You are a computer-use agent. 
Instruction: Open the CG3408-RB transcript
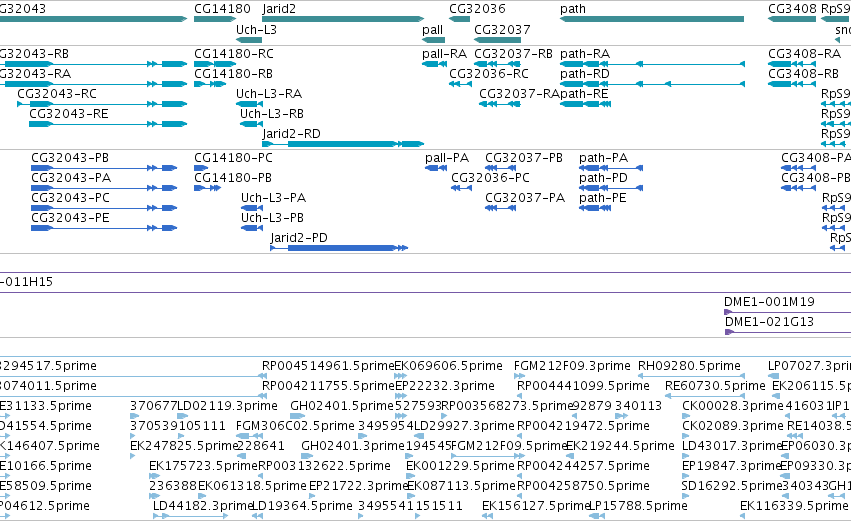[x=803, y=74]
